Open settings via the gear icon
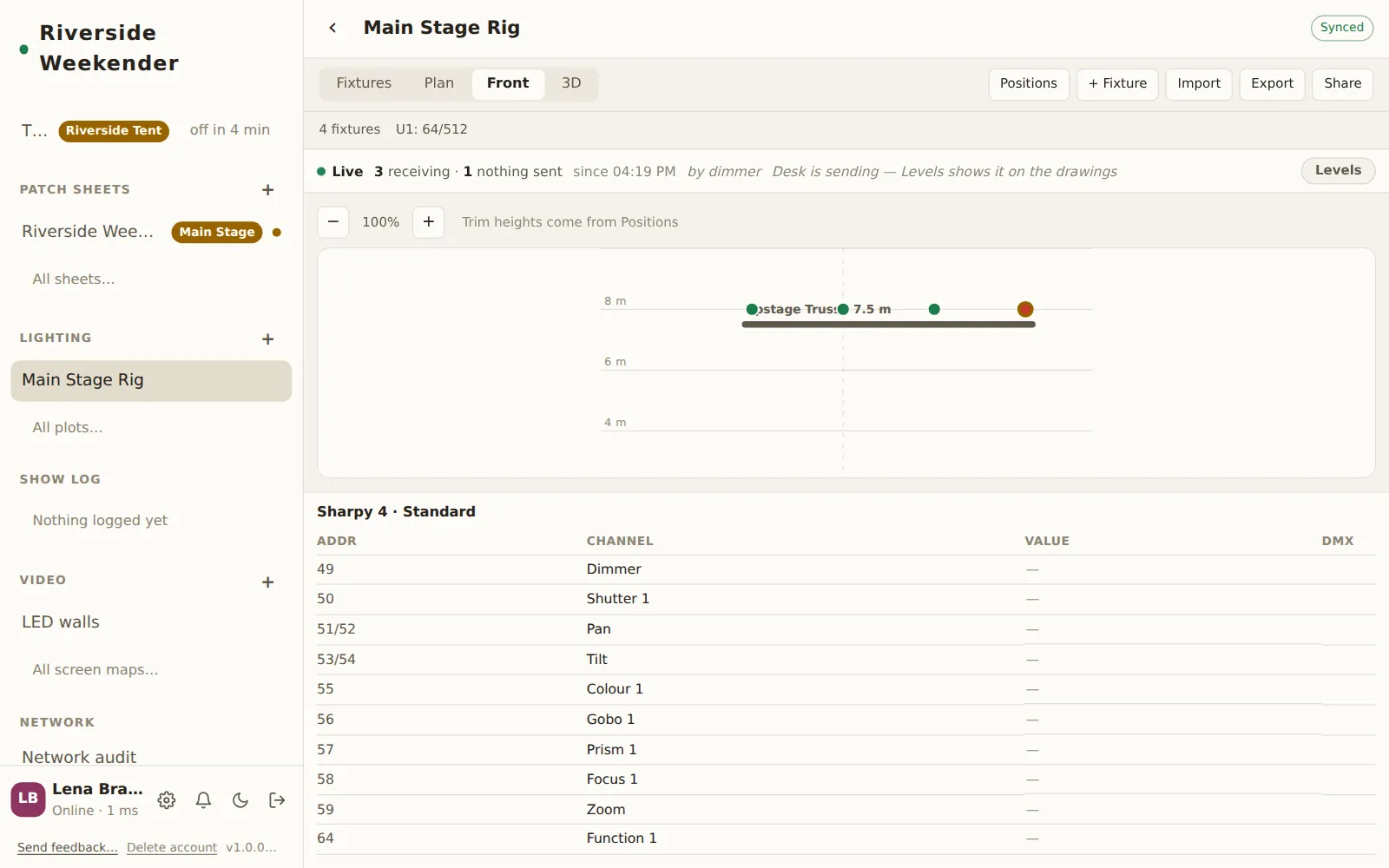1389x868 pixels. [167, 800]
